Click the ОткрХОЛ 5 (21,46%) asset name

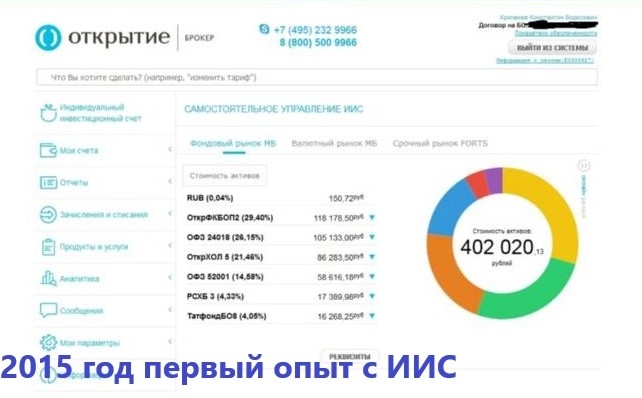coord(225,257)
